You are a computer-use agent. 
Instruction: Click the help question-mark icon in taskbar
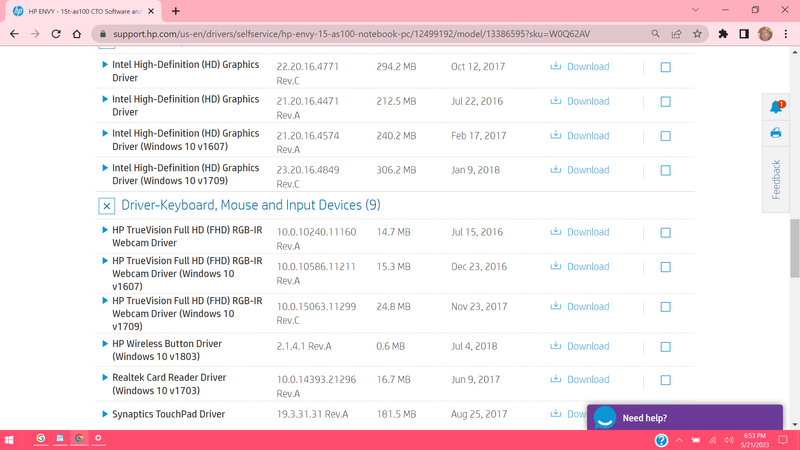pos(661,440)
